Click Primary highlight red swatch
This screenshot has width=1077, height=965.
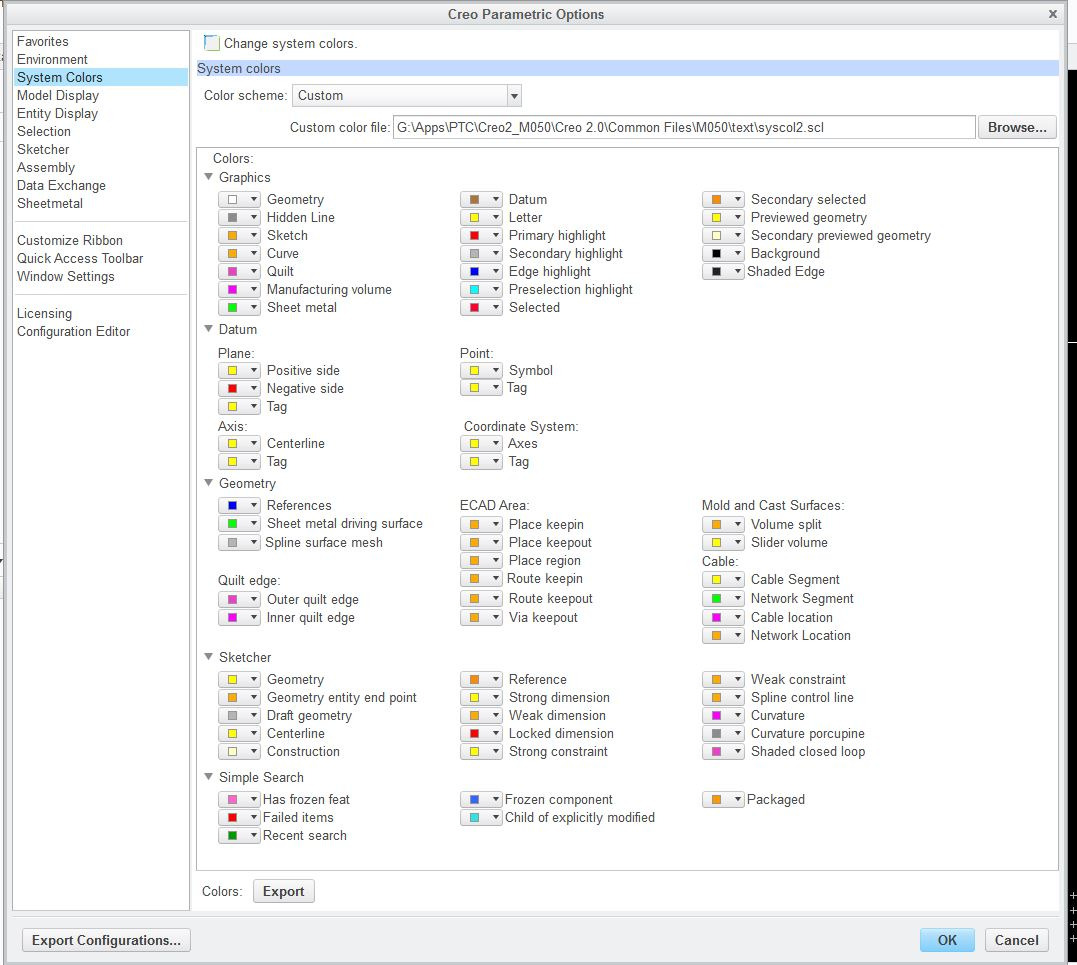point(475,236)
